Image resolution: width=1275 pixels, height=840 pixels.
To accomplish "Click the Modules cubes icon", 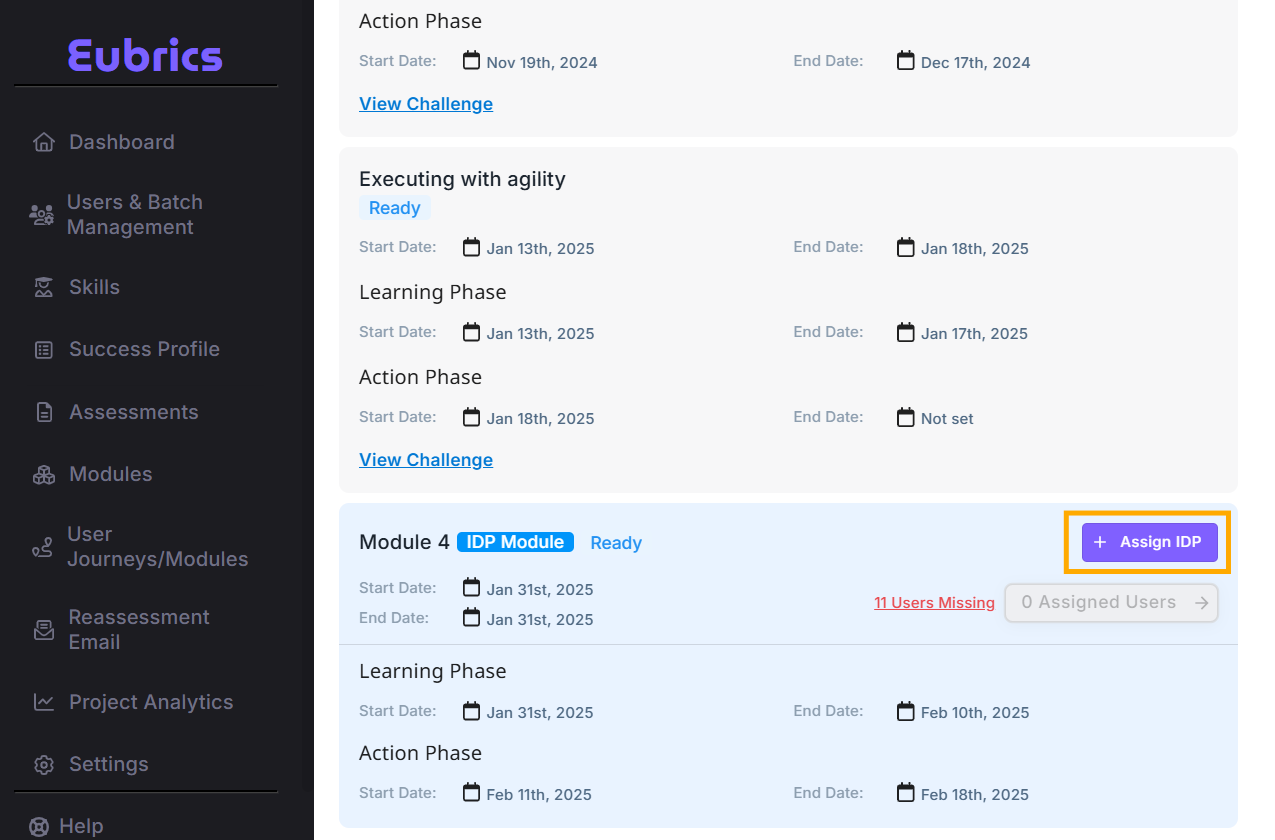I will click(x=43, y=475).
